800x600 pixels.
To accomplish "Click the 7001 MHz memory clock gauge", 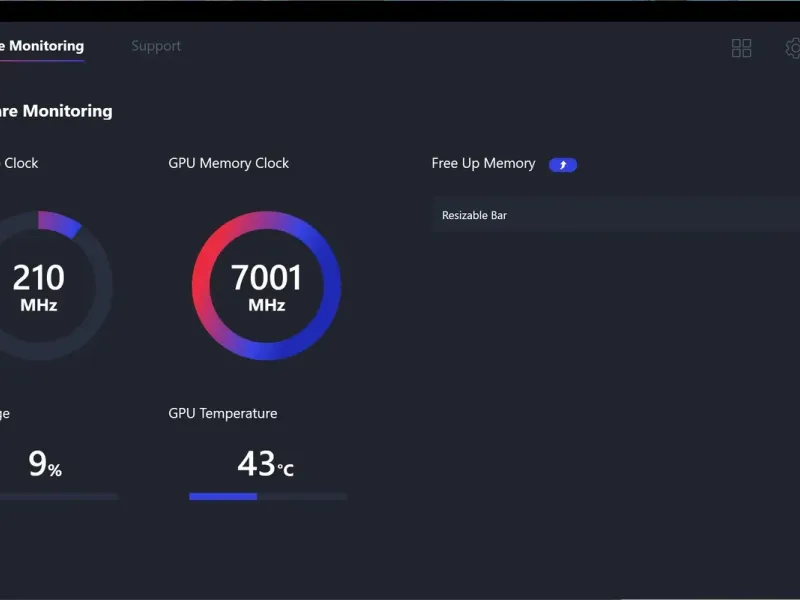I will [x=266, y=286].
